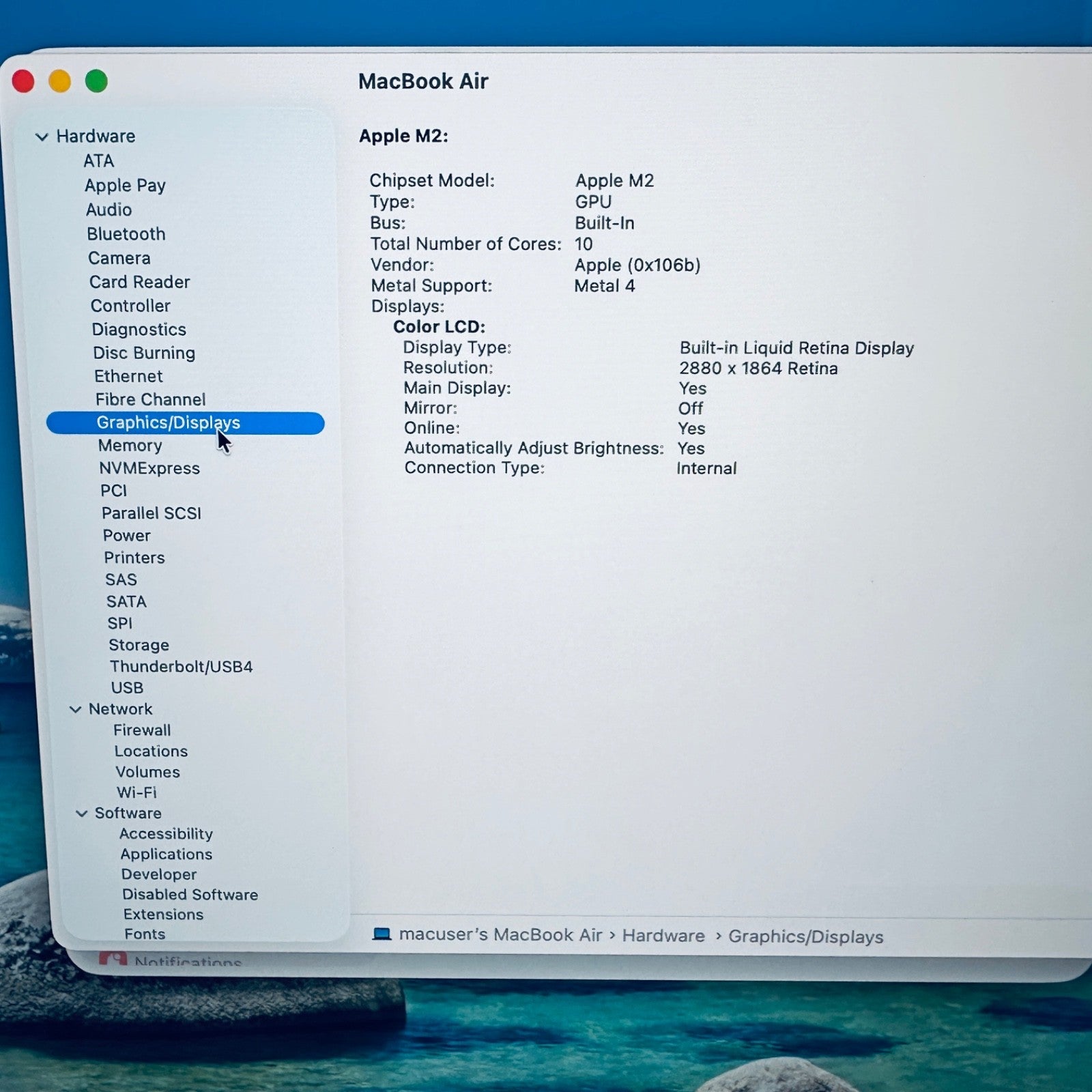Collapse the Software section chevron
This screenshot has width=1092, height=1092.
82,814
